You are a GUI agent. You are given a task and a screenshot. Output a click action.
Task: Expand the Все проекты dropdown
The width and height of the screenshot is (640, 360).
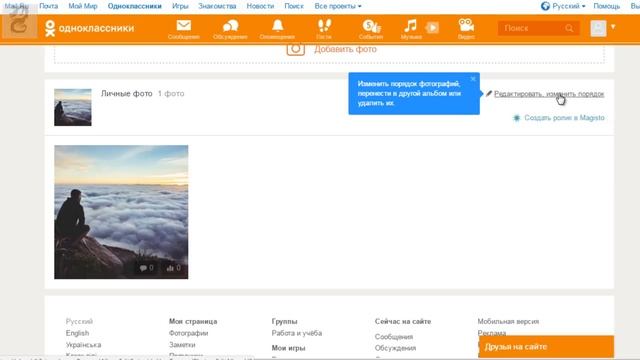[x=338, y=6]
